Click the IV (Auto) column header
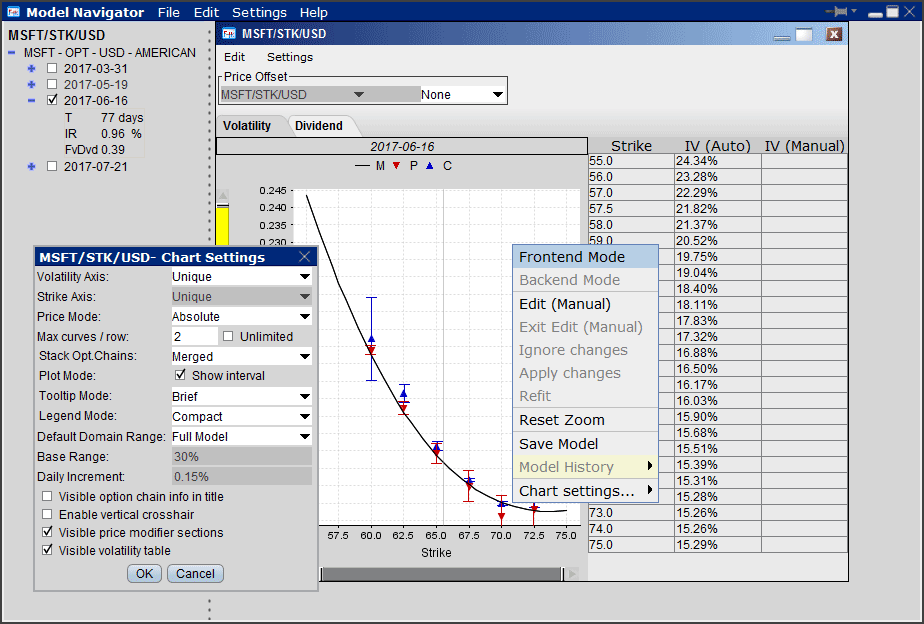 point(718,146)
